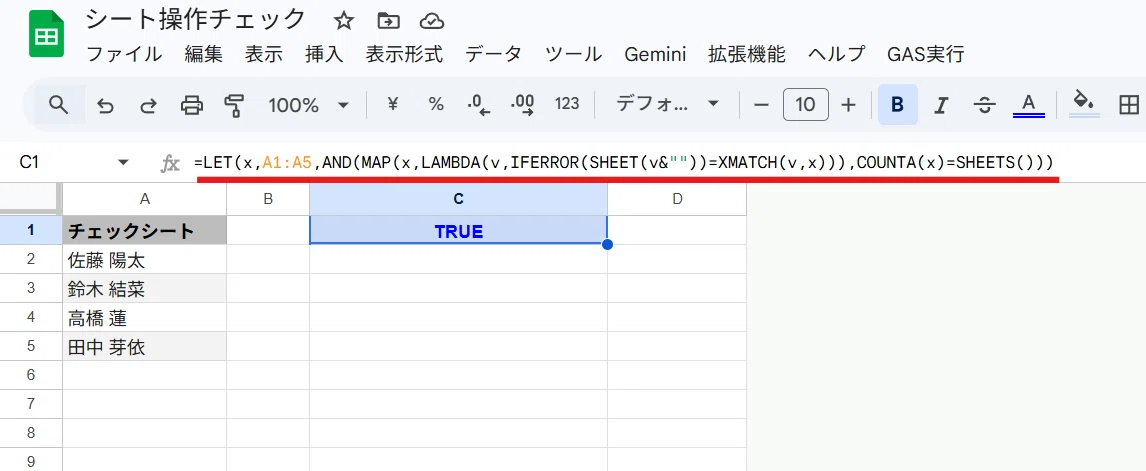The height and width of the screenshot is (471, 1146).
Task: Select cell 鈴木 結菜
Action: [x=145, y=288]
